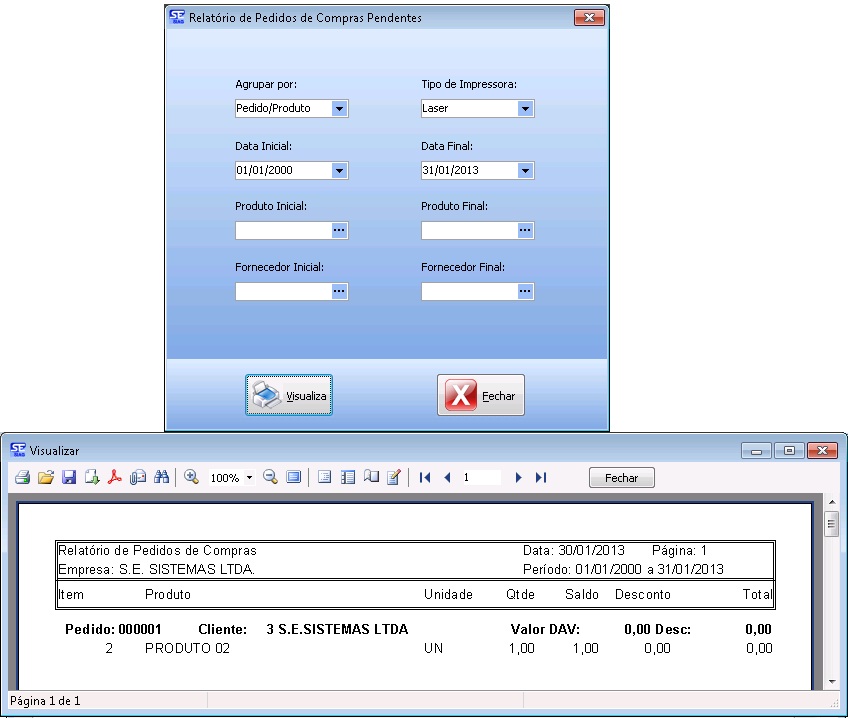Open the Tipo de Impressora dropdown
848x718 pixels.
pos(525,109)
